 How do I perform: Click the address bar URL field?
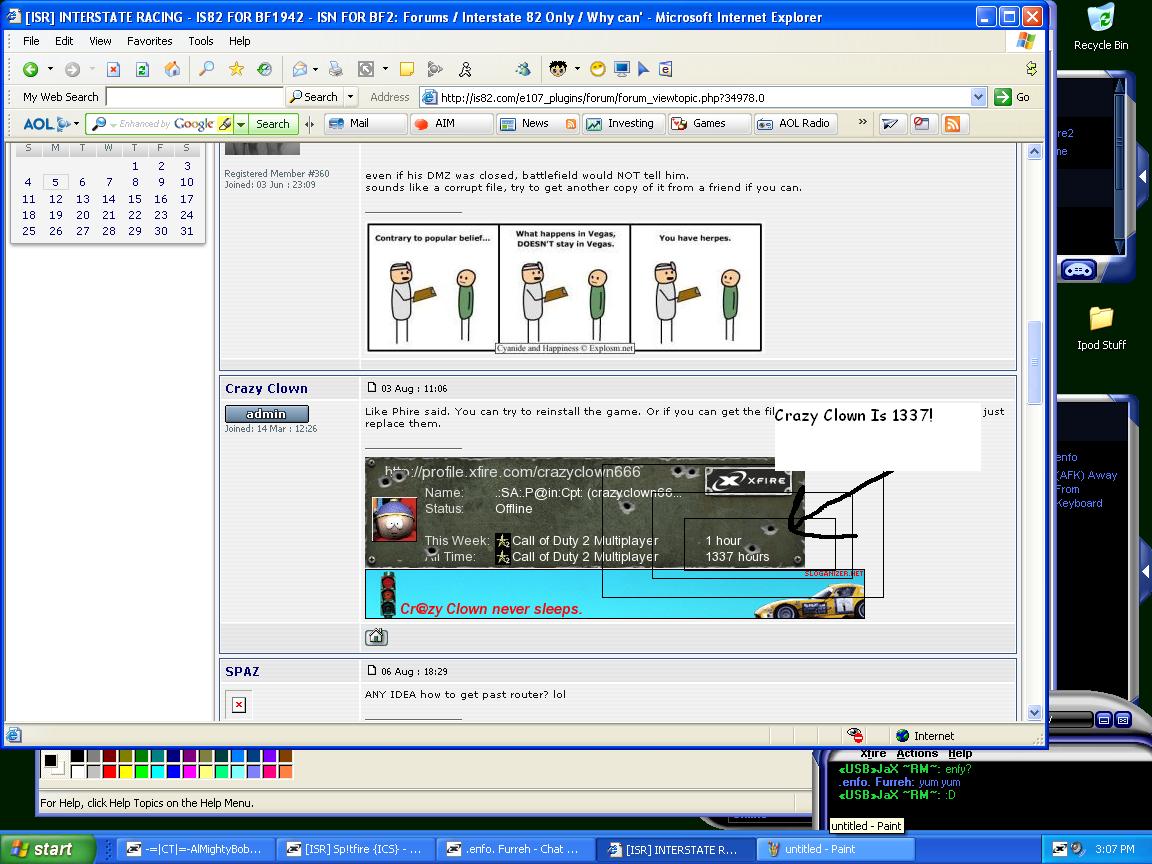[x=704, y=97]
